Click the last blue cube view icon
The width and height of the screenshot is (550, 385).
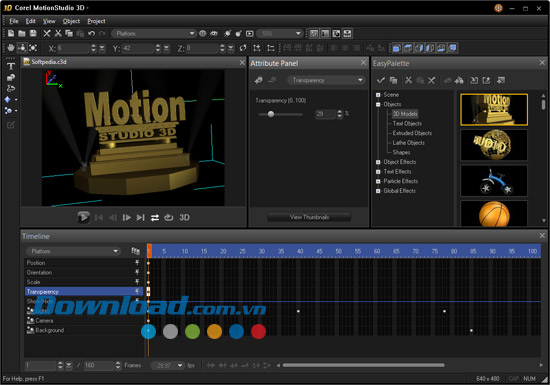coord(452,48)
